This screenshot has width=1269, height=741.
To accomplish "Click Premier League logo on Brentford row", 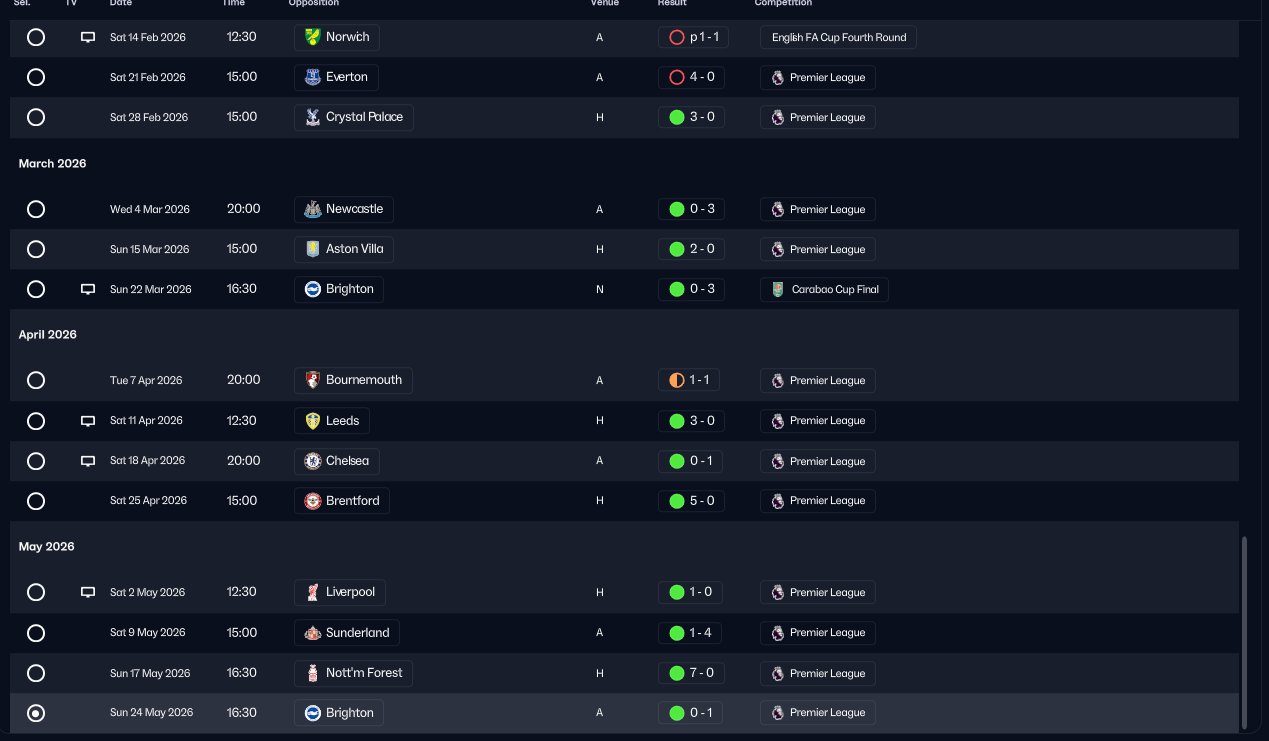I will tap(778, 501).
